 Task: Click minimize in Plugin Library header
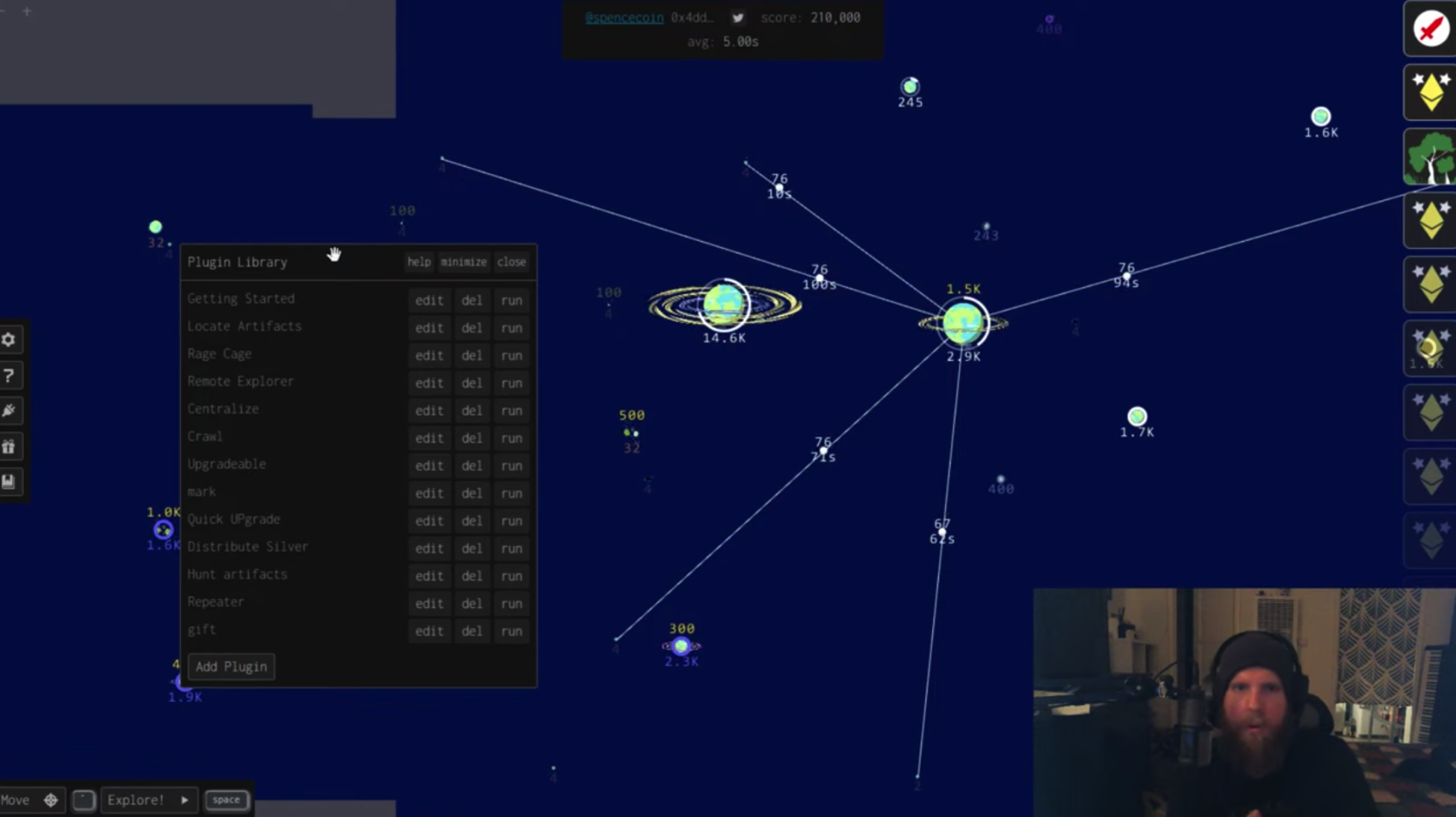pos(463,262)
